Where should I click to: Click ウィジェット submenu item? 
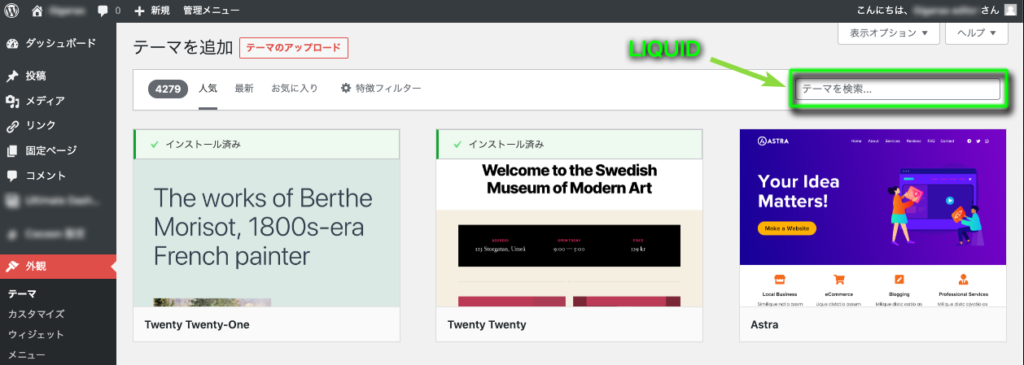pyautogui.click(x=36, y=334)
